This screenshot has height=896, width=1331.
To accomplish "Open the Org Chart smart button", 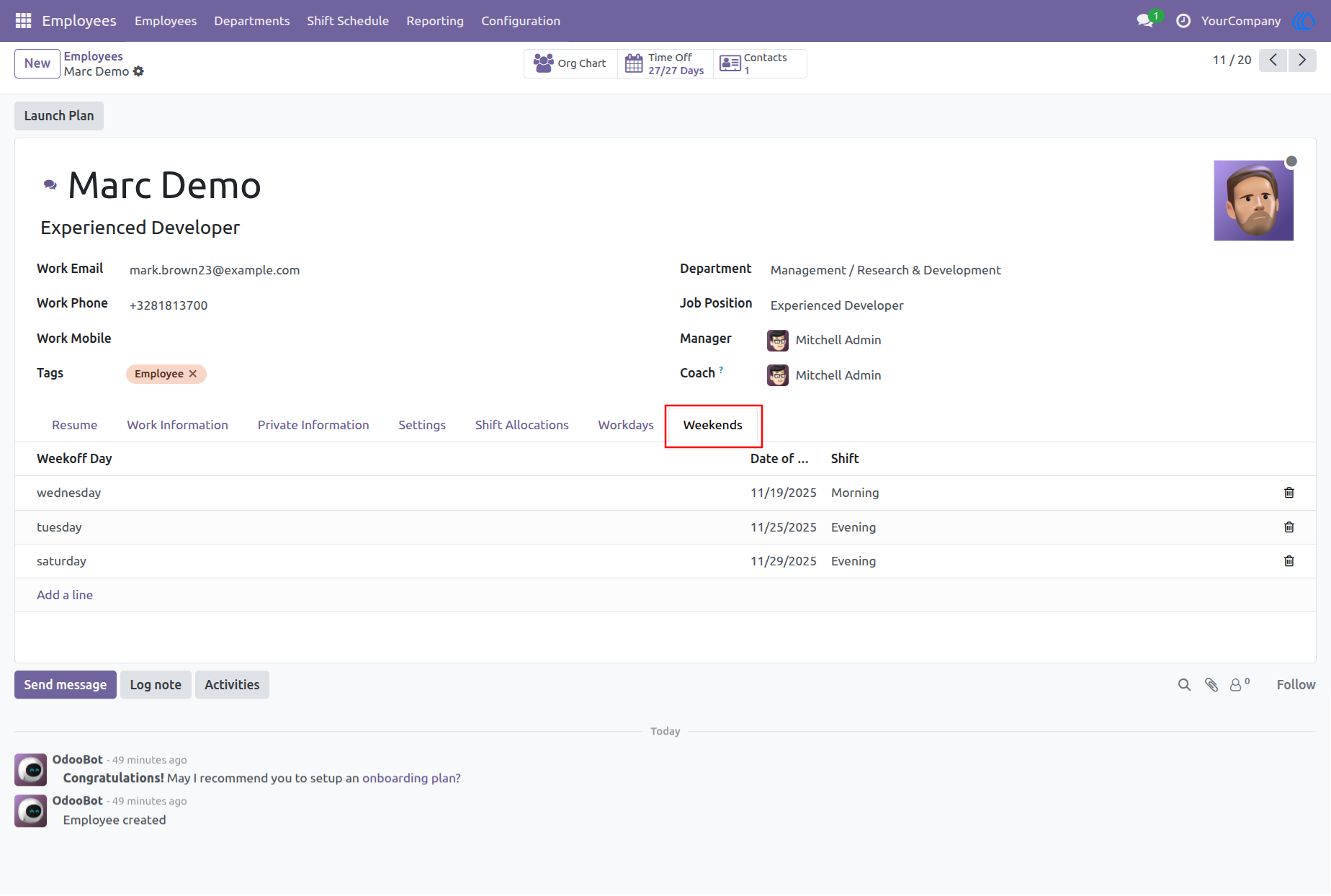I will tap(570, 63).
